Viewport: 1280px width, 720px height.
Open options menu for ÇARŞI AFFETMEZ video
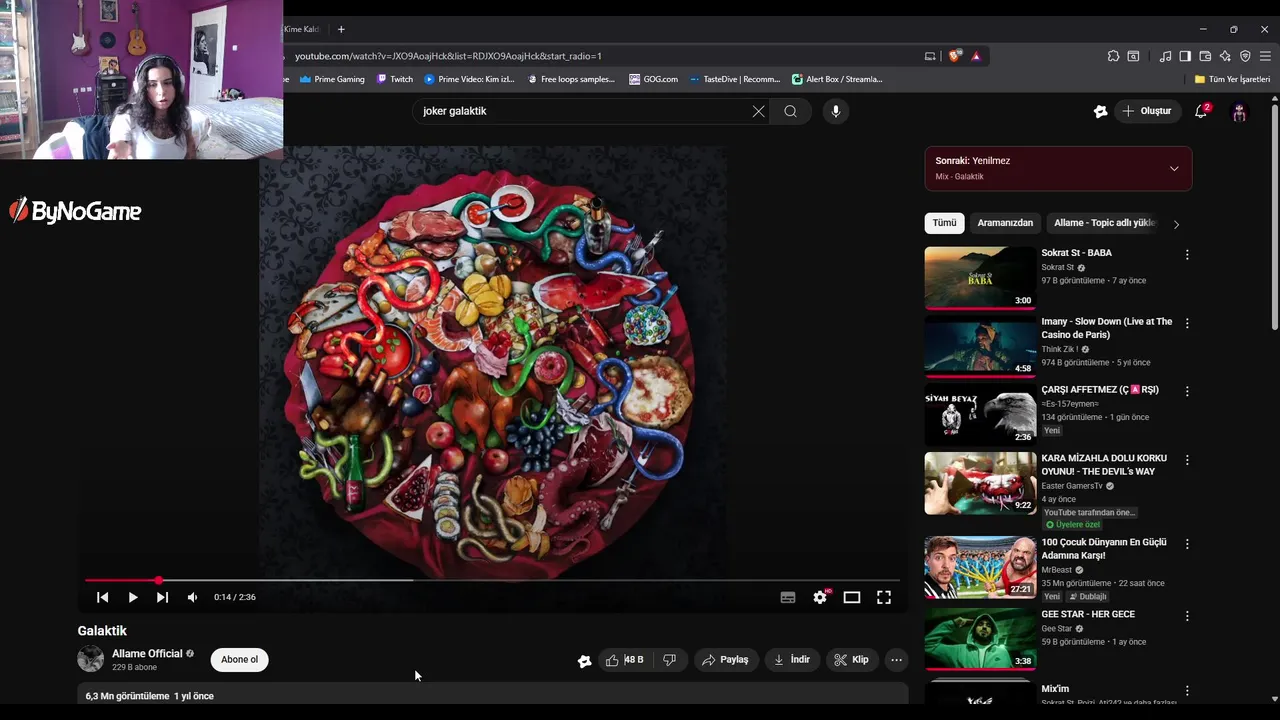click(x=1187, y=391)
